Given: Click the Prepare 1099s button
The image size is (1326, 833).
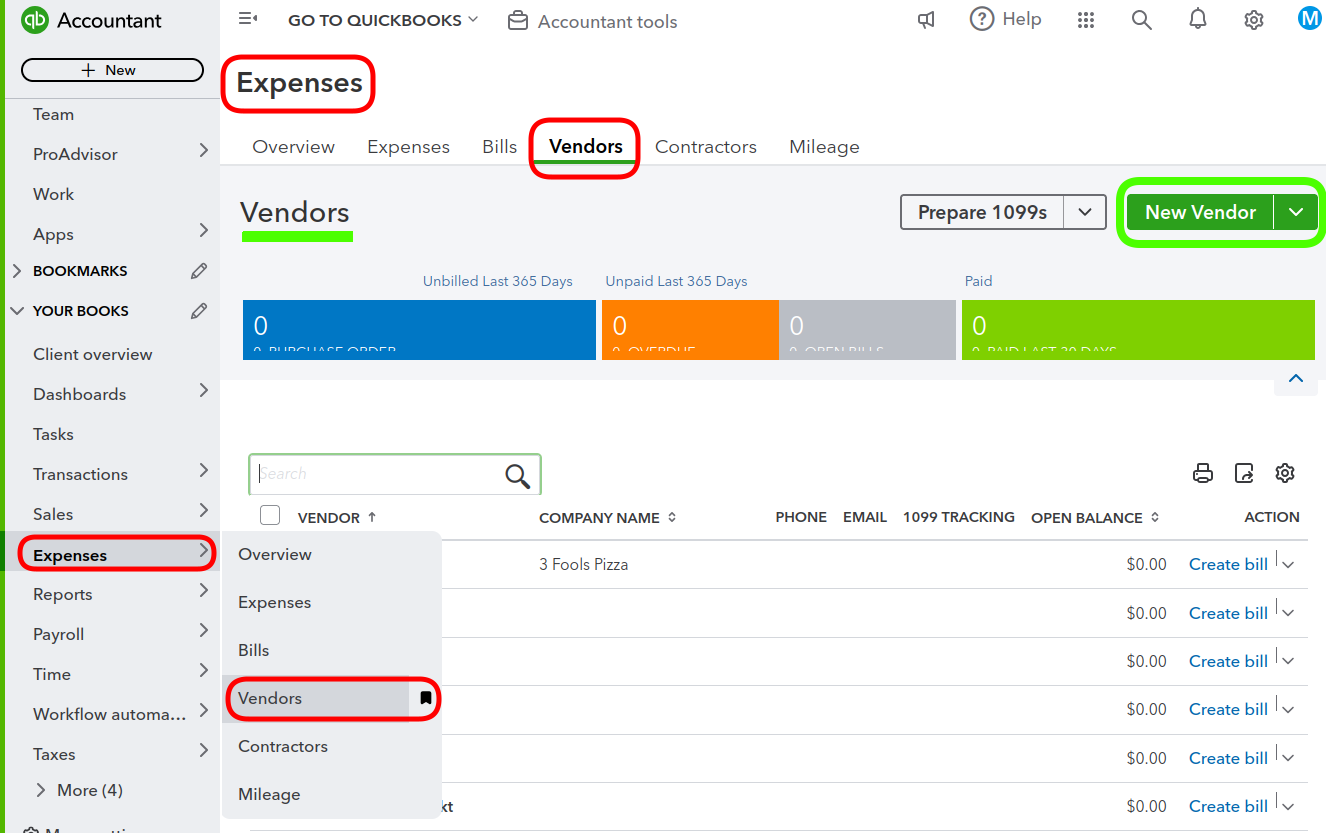Looking at the screenshot, I should click(982, 212).
